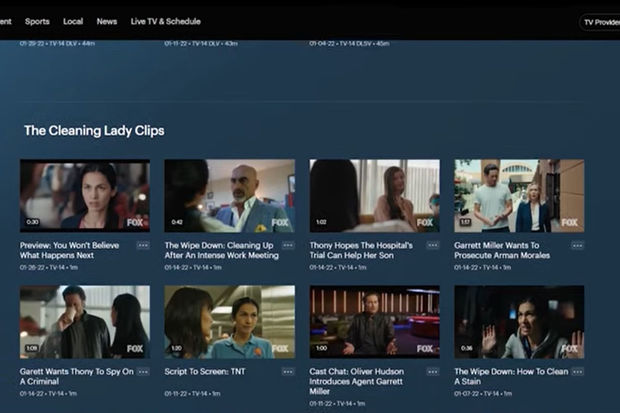The height and width of the screenshot is (413, 620).
Task: Open title Cast Chat: Oliver Hudson Introduces Agent Garrett Miller
Action: pos(357,381)
